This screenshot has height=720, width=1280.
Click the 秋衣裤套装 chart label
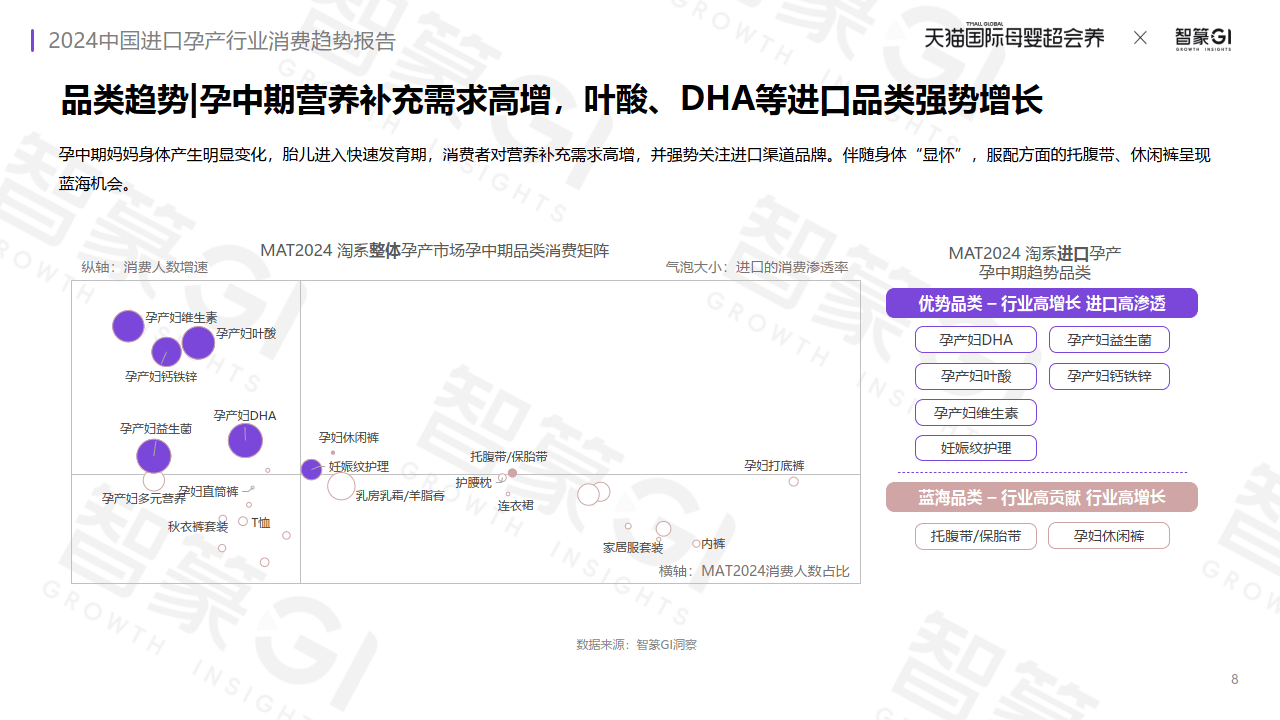pos(198,526)
